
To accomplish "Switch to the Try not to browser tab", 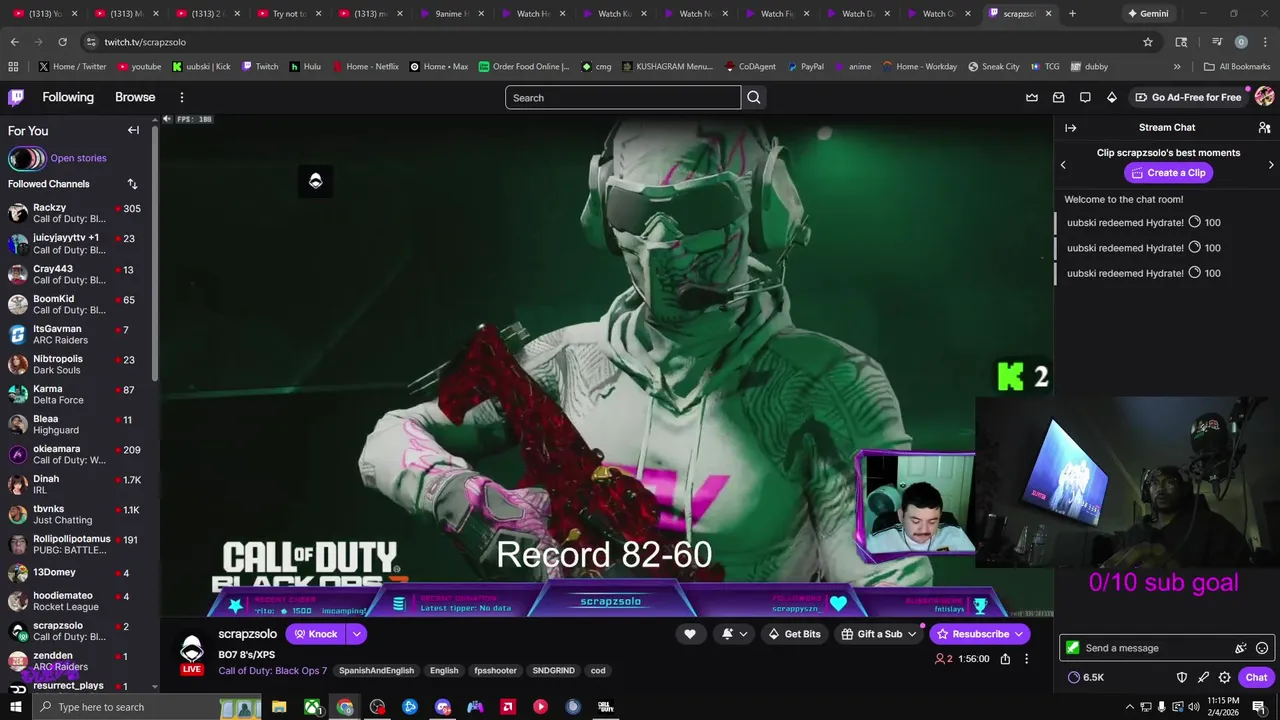I will [290, 14].
